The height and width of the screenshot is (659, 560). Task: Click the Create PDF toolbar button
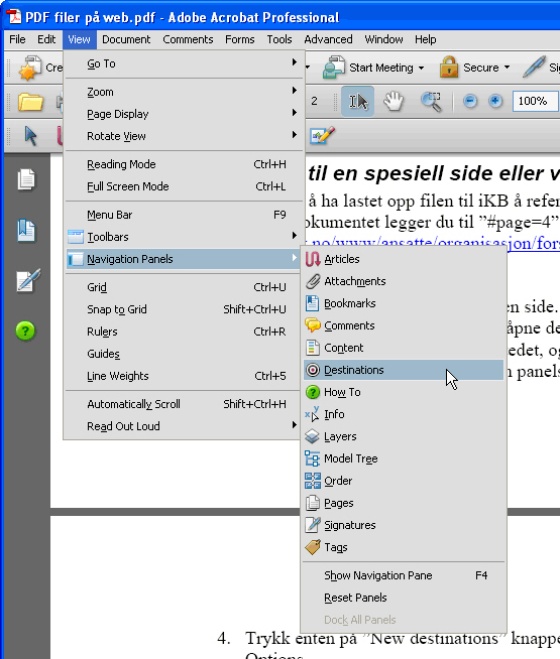(x=41, y=68)
